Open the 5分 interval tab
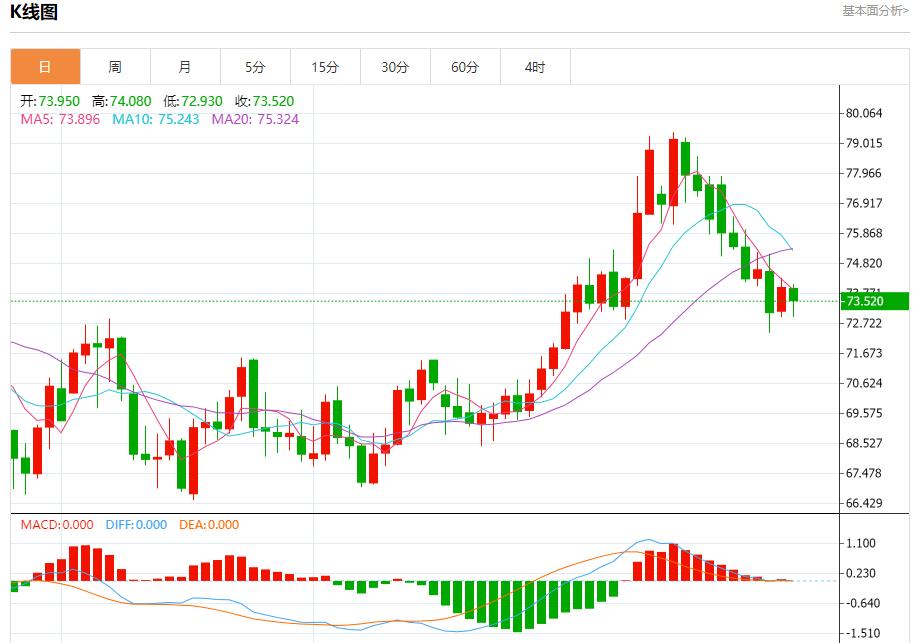The width and height of the screenshot is (915, 643). tap(255, 67)
